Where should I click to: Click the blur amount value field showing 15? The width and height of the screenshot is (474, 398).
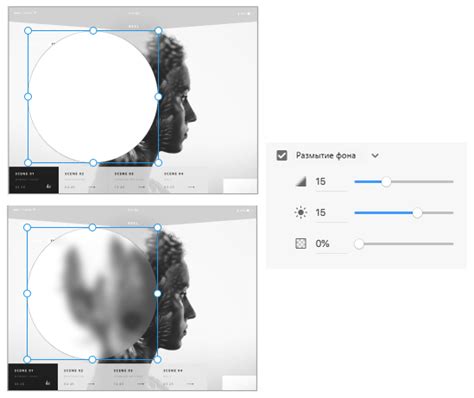[x=331, y=182]
